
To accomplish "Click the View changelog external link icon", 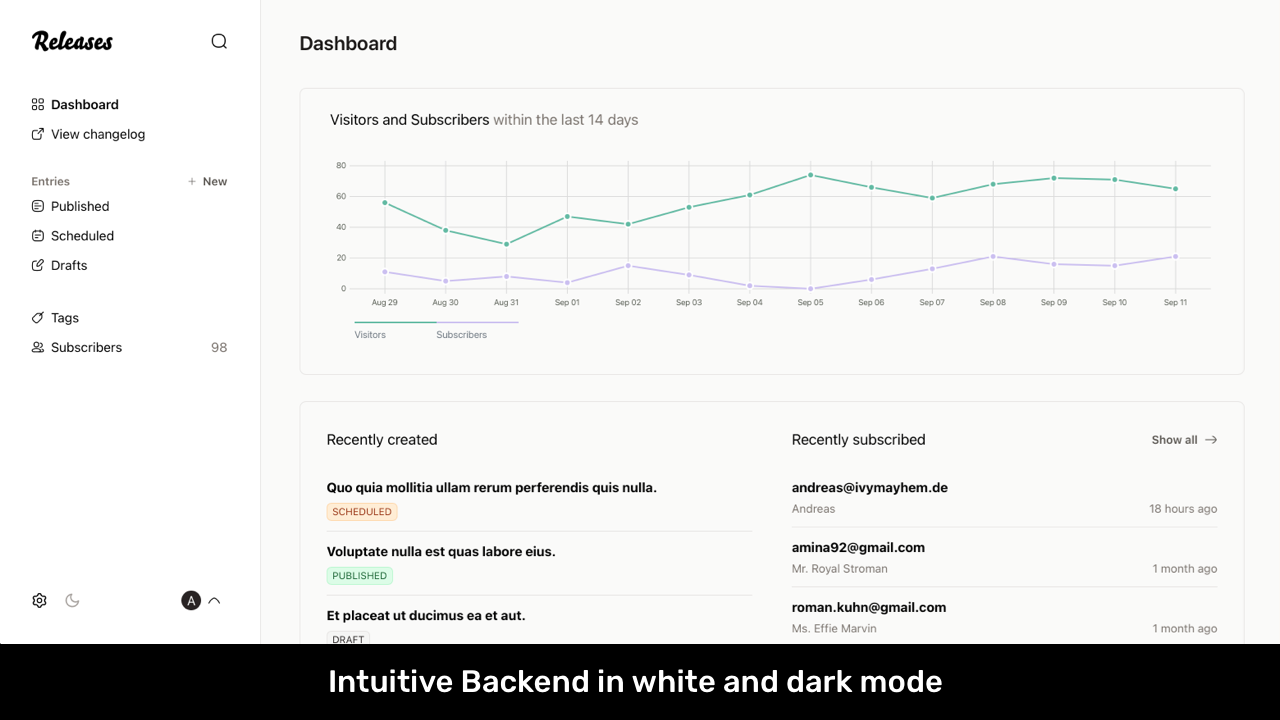I will click(38, 134).
